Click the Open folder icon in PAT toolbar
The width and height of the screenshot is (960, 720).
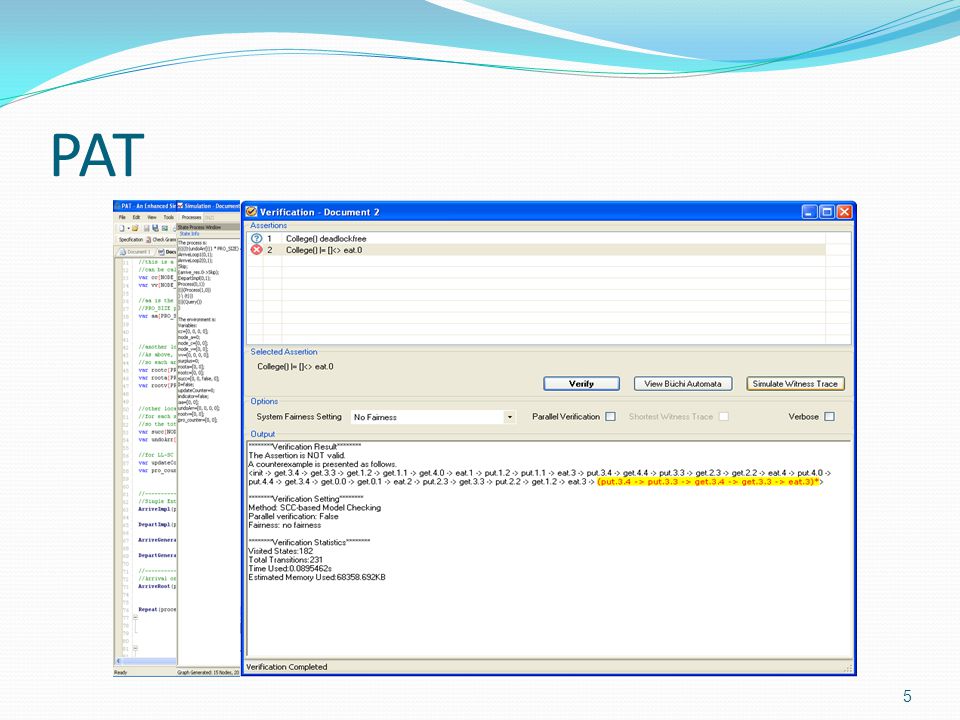135,228
